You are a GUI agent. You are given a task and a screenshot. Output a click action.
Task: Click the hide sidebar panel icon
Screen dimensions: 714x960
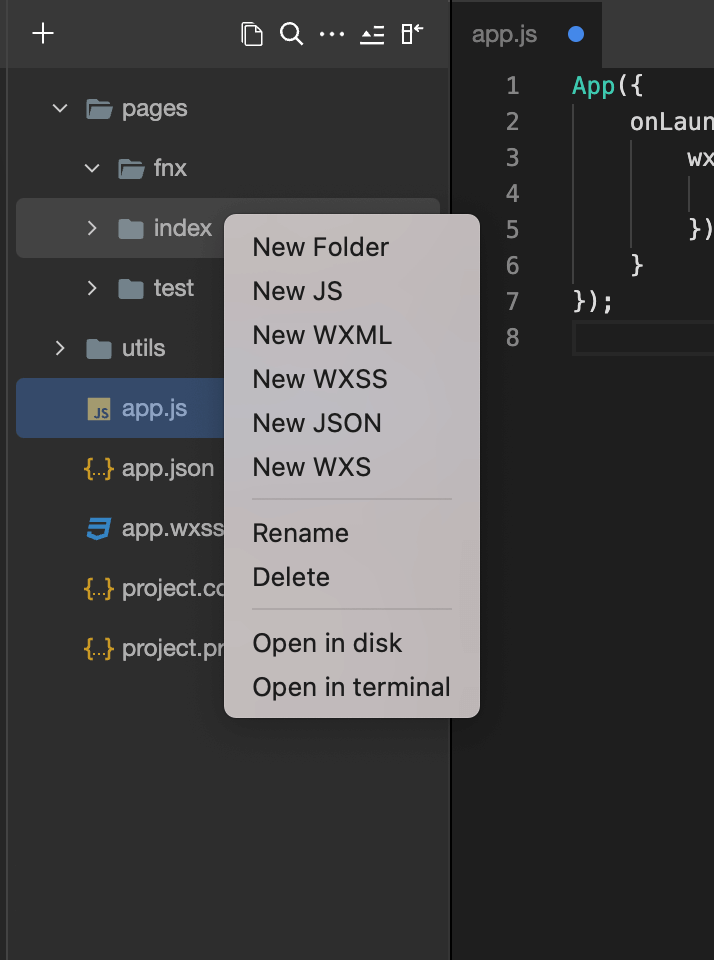[x=411, y=34]
